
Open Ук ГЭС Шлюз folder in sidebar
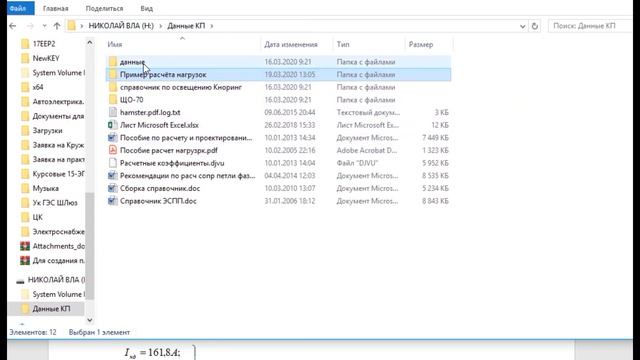(x=55, y=203)
